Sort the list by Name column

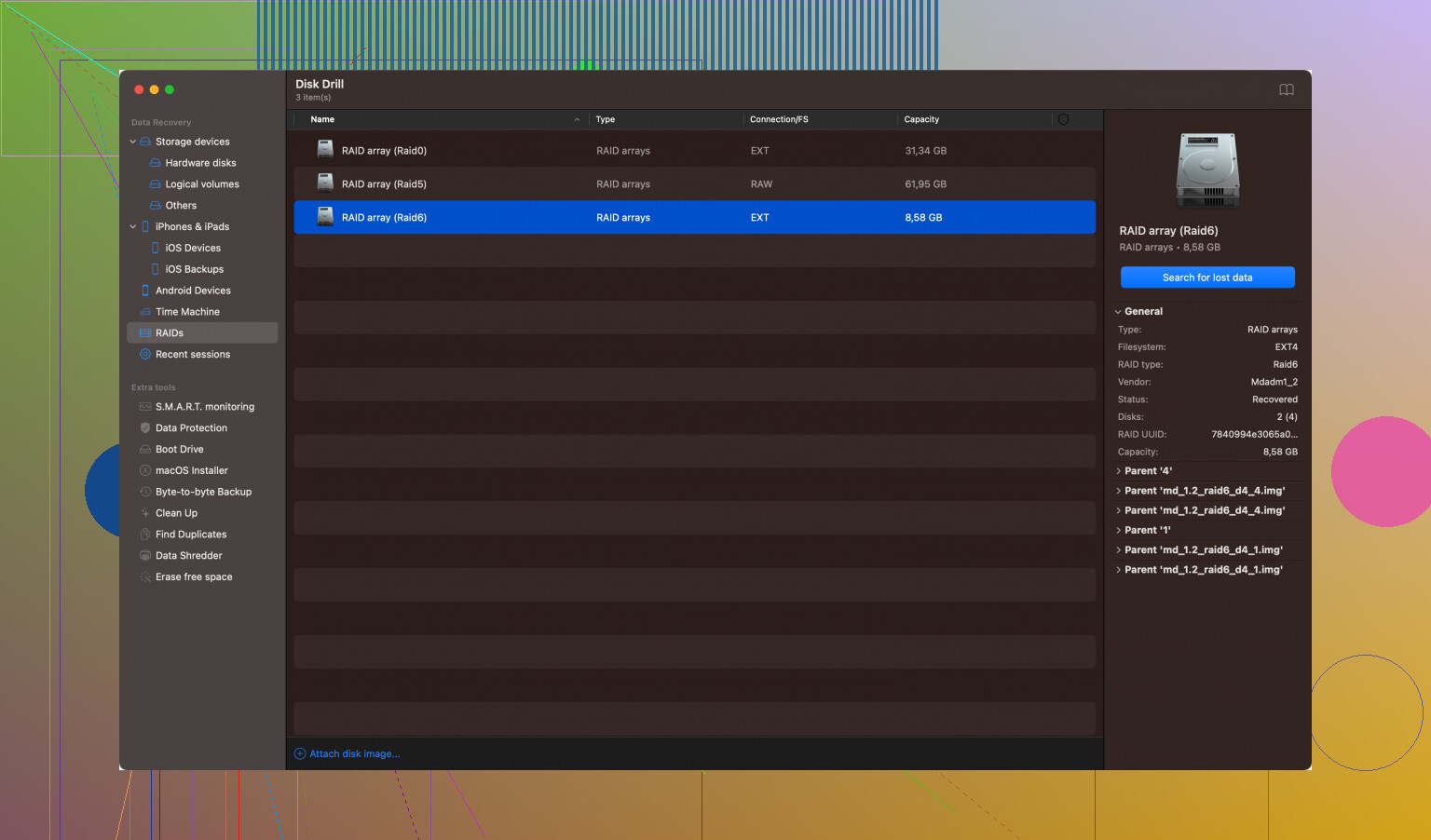tap(322, 119)
